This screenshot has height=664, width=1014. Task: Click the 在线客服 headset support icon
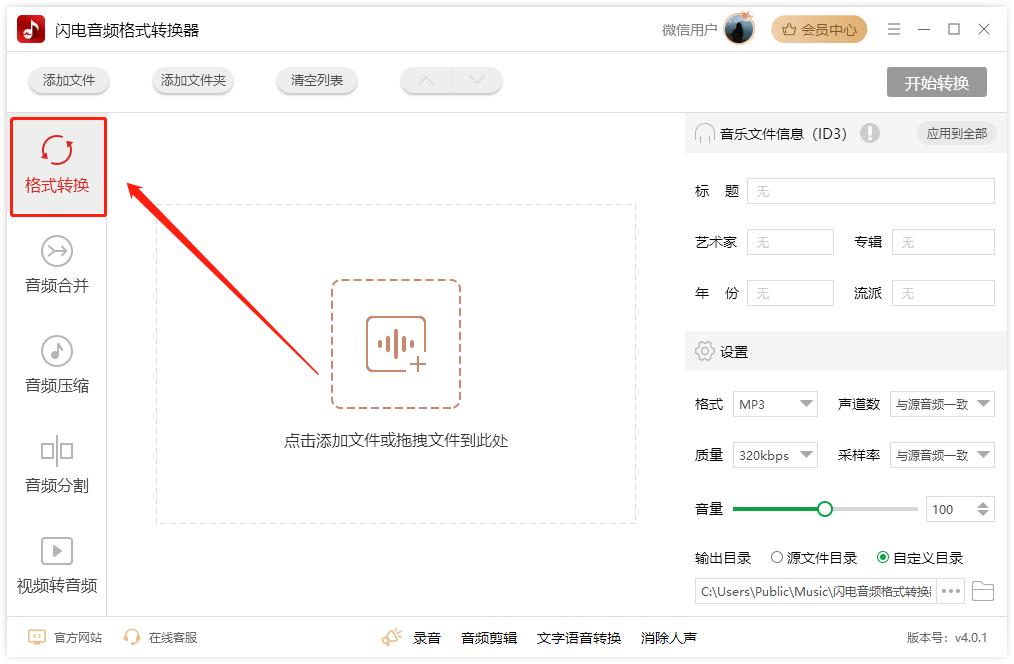click(x=131, y=636)
